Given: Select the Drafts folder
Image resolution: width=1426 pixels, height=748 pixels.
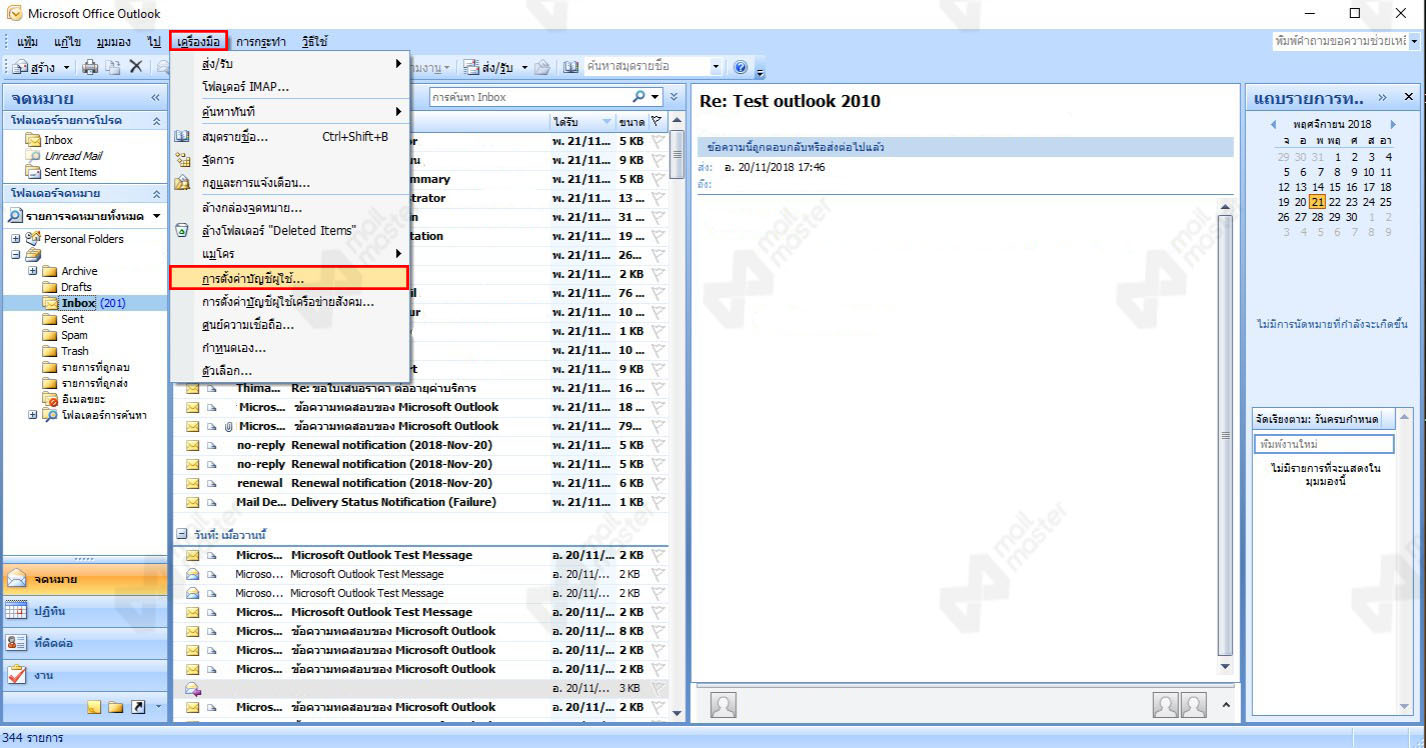Looking at the screenshot, I should click(x=76, y=287).
